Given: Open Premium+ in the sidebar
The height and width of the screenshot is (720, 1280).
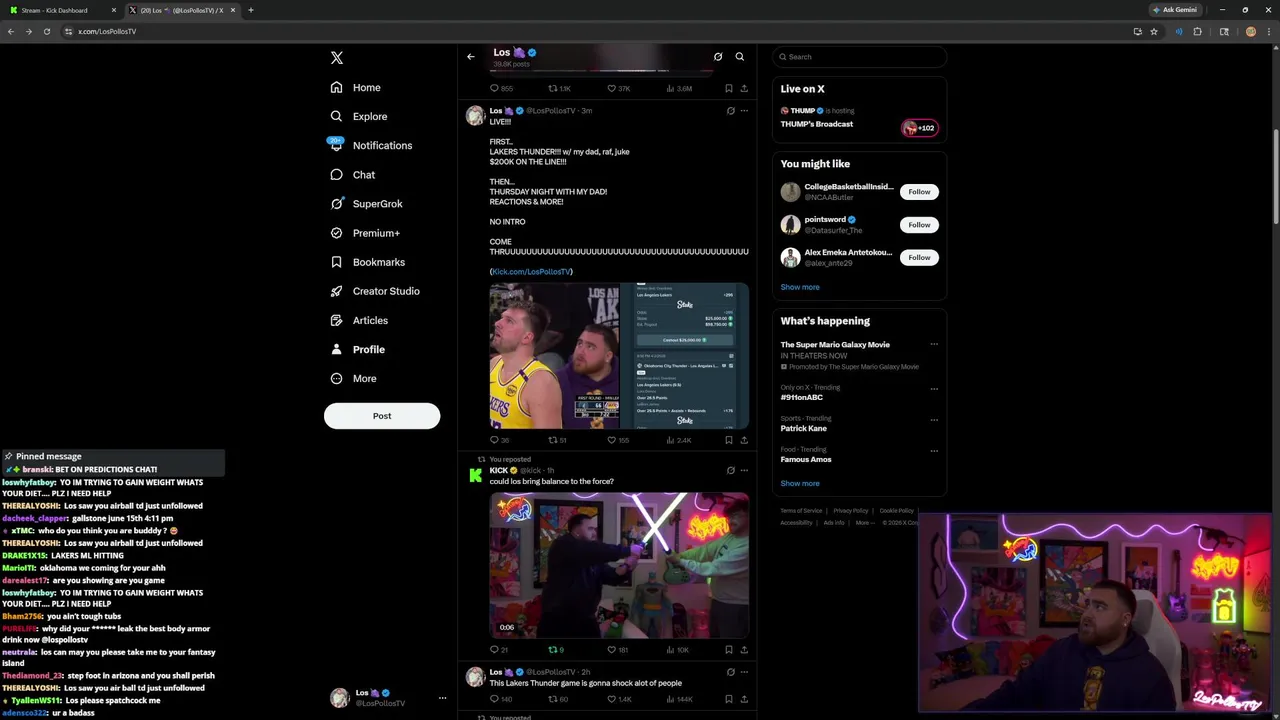Looking at the screenshot, I should click(x=365, y=233).
